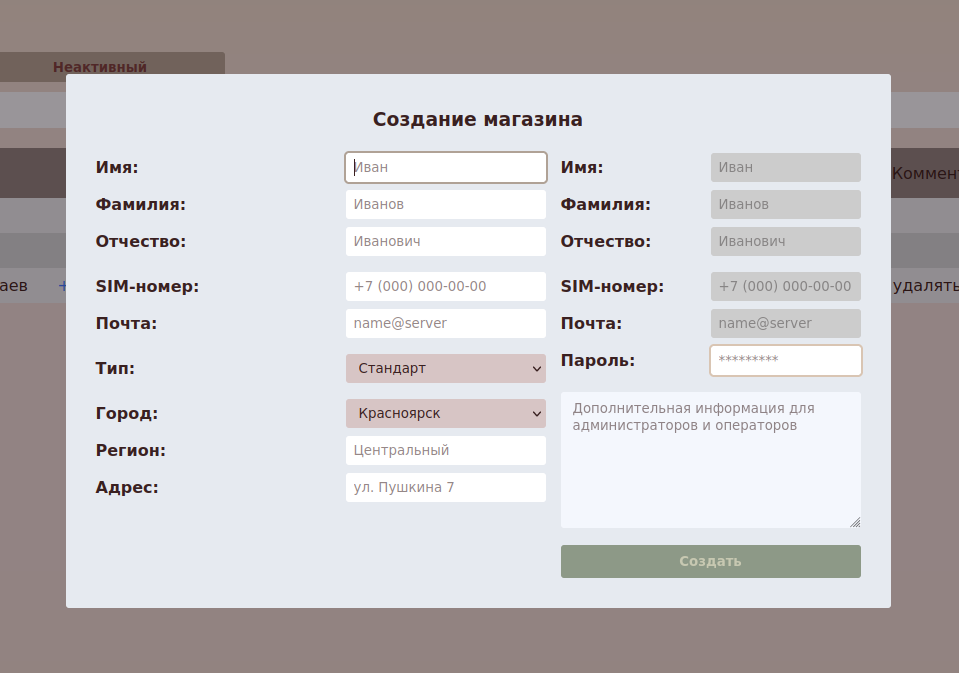Click the white SIM-номер phone field
This screenshot has height=673, width=959.
[445, 287]
